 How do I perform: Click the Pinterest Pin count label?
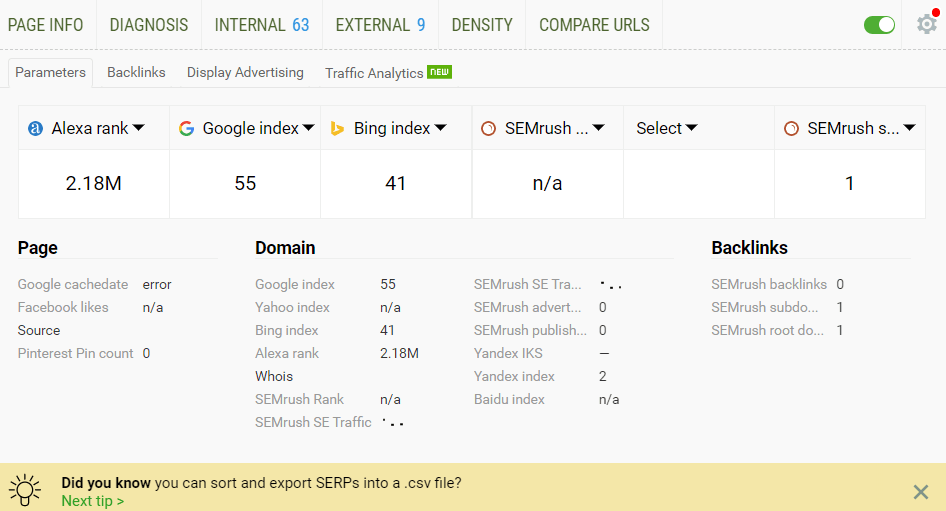coord(75,353)
